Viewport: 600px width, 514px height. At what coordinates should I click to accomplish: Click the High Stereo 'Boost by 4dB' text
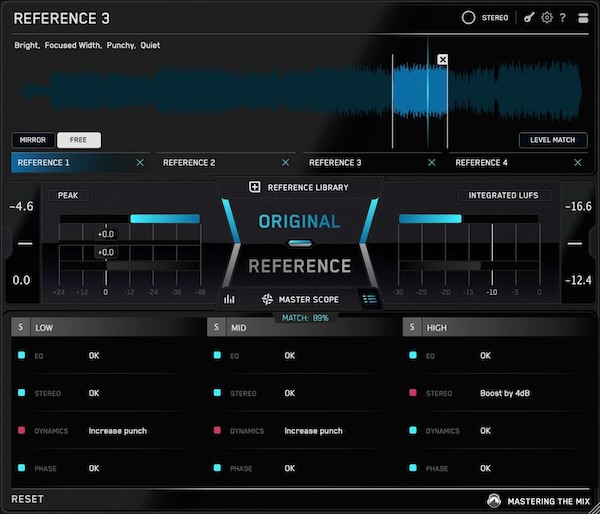tap(505, 393)
